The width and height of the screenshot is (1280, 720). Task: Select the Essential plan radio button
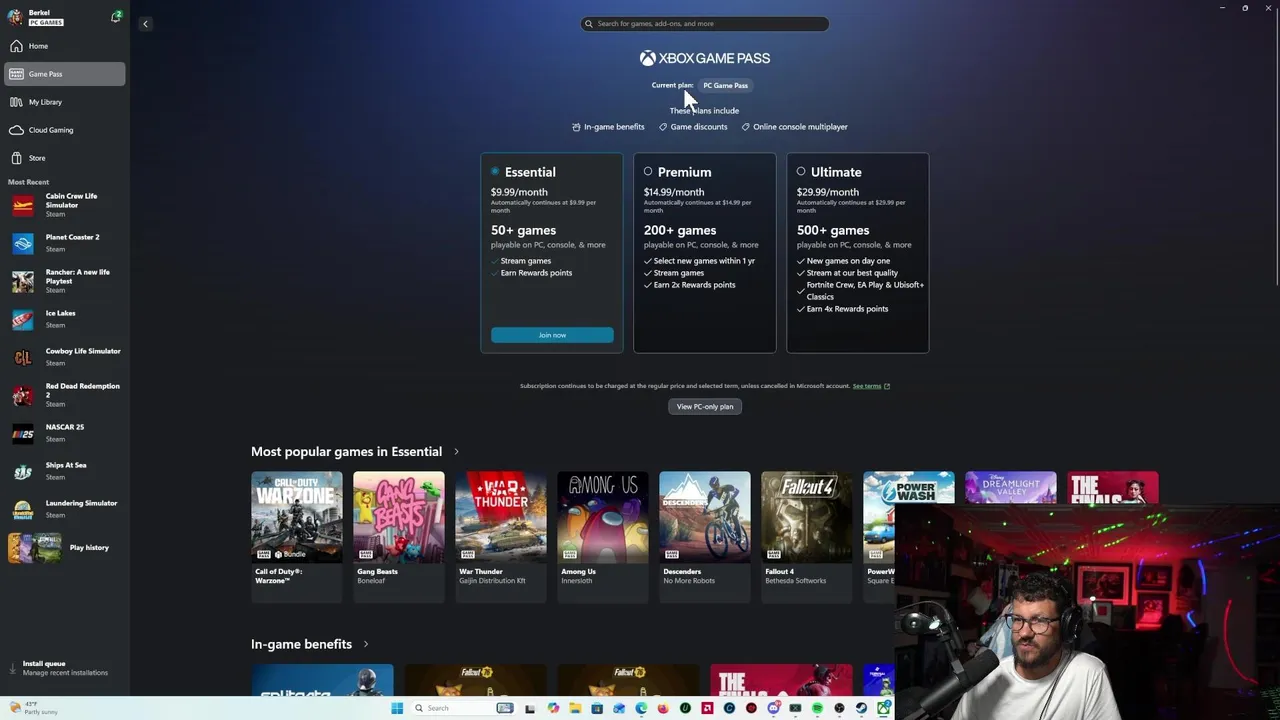[x=495, y=172]
